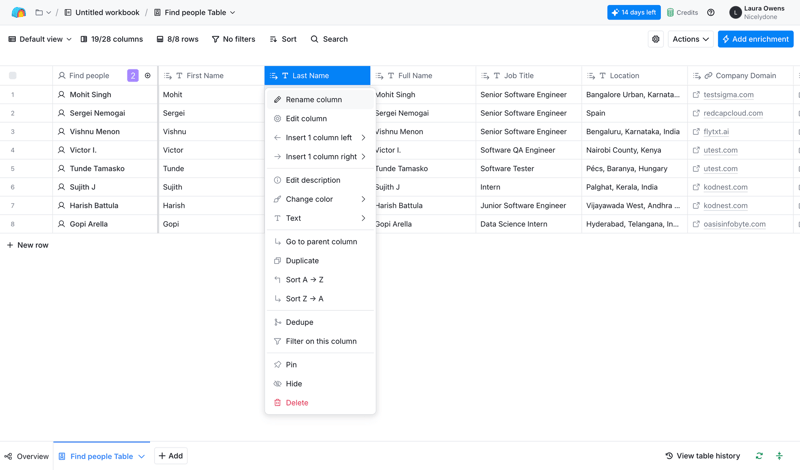
Task: Open the help question mark icon
Action: 711,13
